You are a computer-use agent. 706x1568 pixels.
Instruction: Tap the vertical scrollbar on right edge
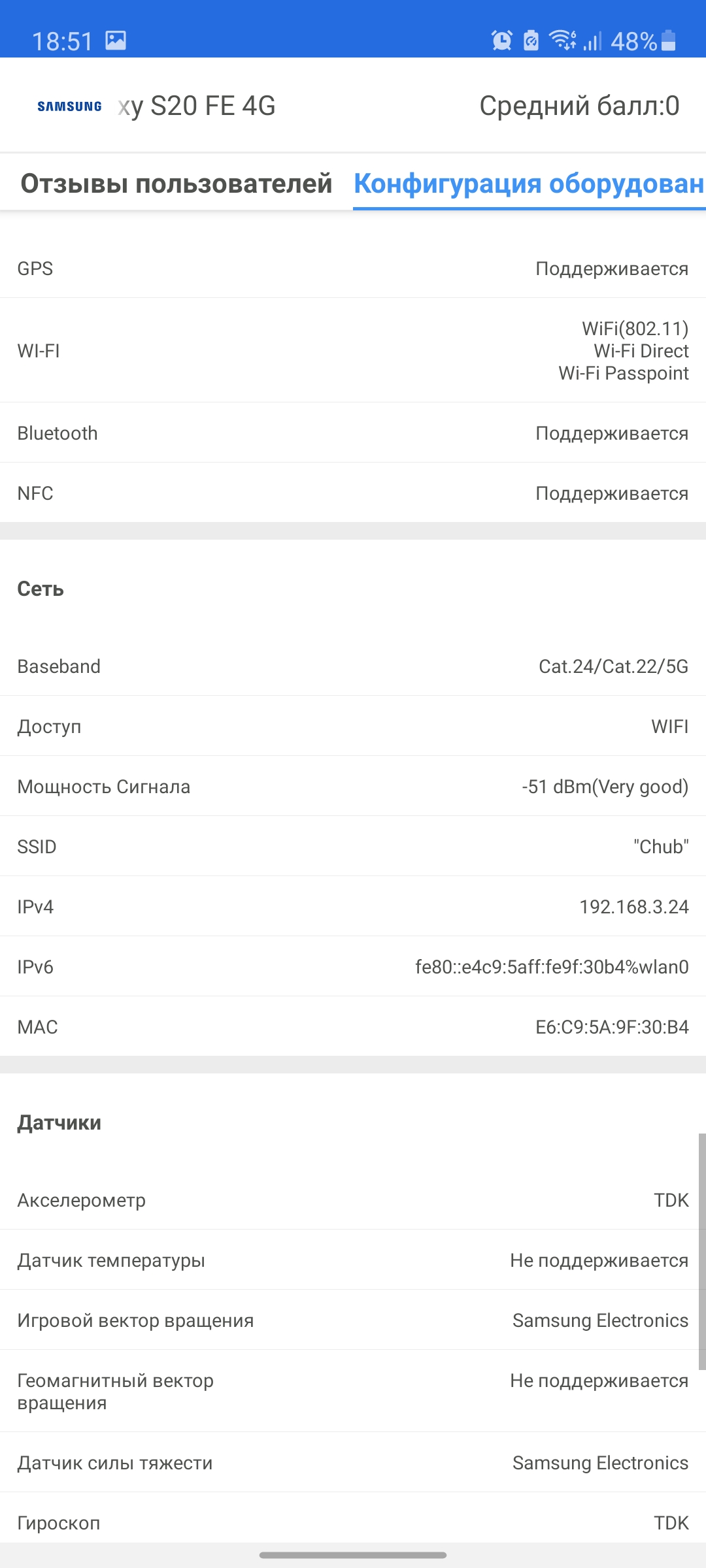[701, 1251]
